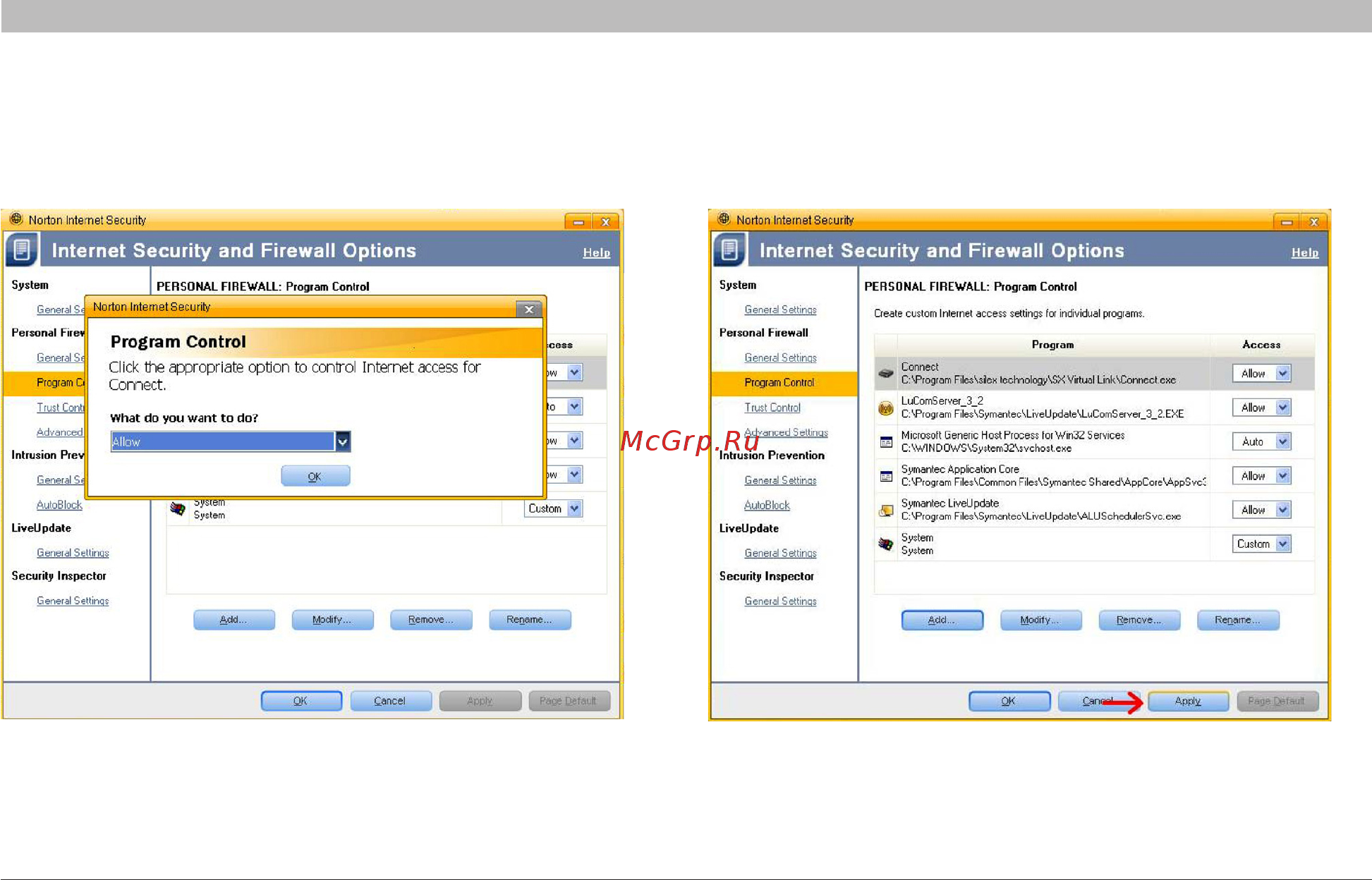Close the right Norton Internet Security window
This screenshot has width=1372, height=880.
[1313, 221]
